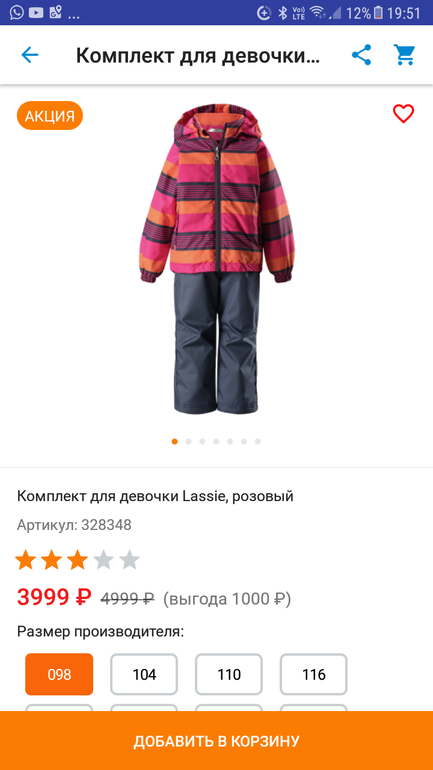Open the jacket and pants product photo
The height and width of the screenshot is (770, 433).
click(x=216, y=259)
